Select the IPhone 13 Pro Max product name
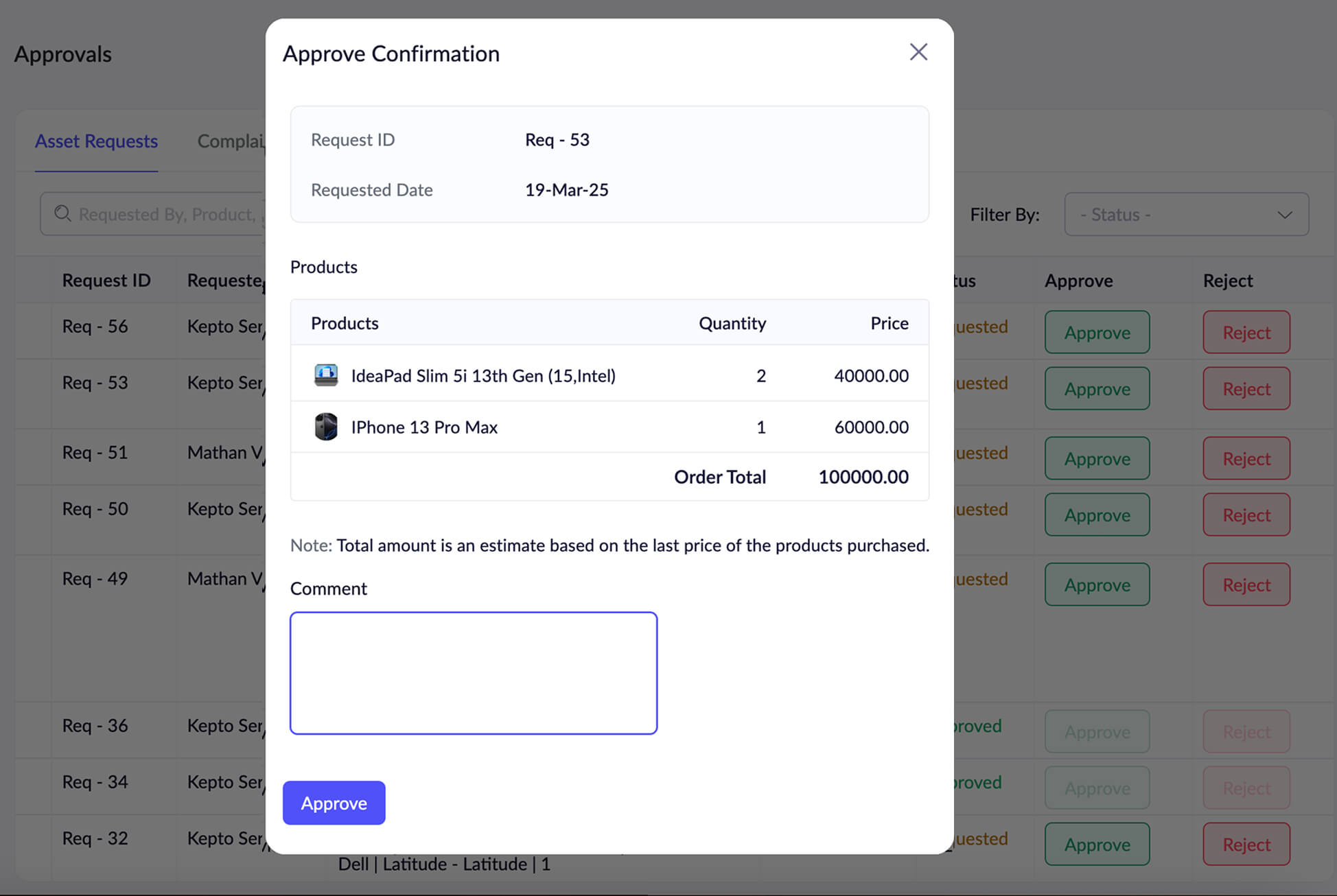 424,427
